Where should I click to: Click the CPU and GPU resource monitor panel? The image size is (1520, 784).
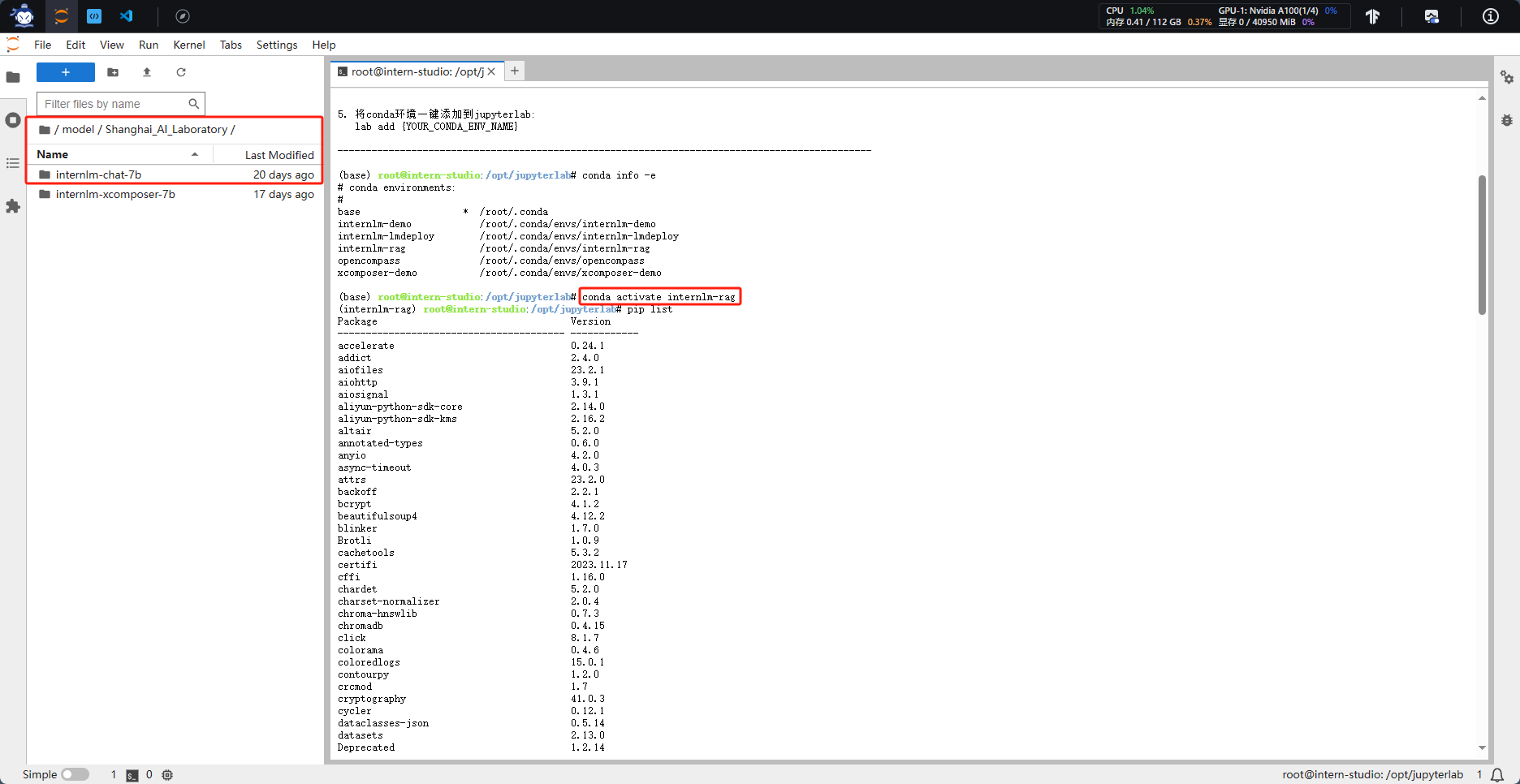pyautogui.click(x=1224, y=16)
